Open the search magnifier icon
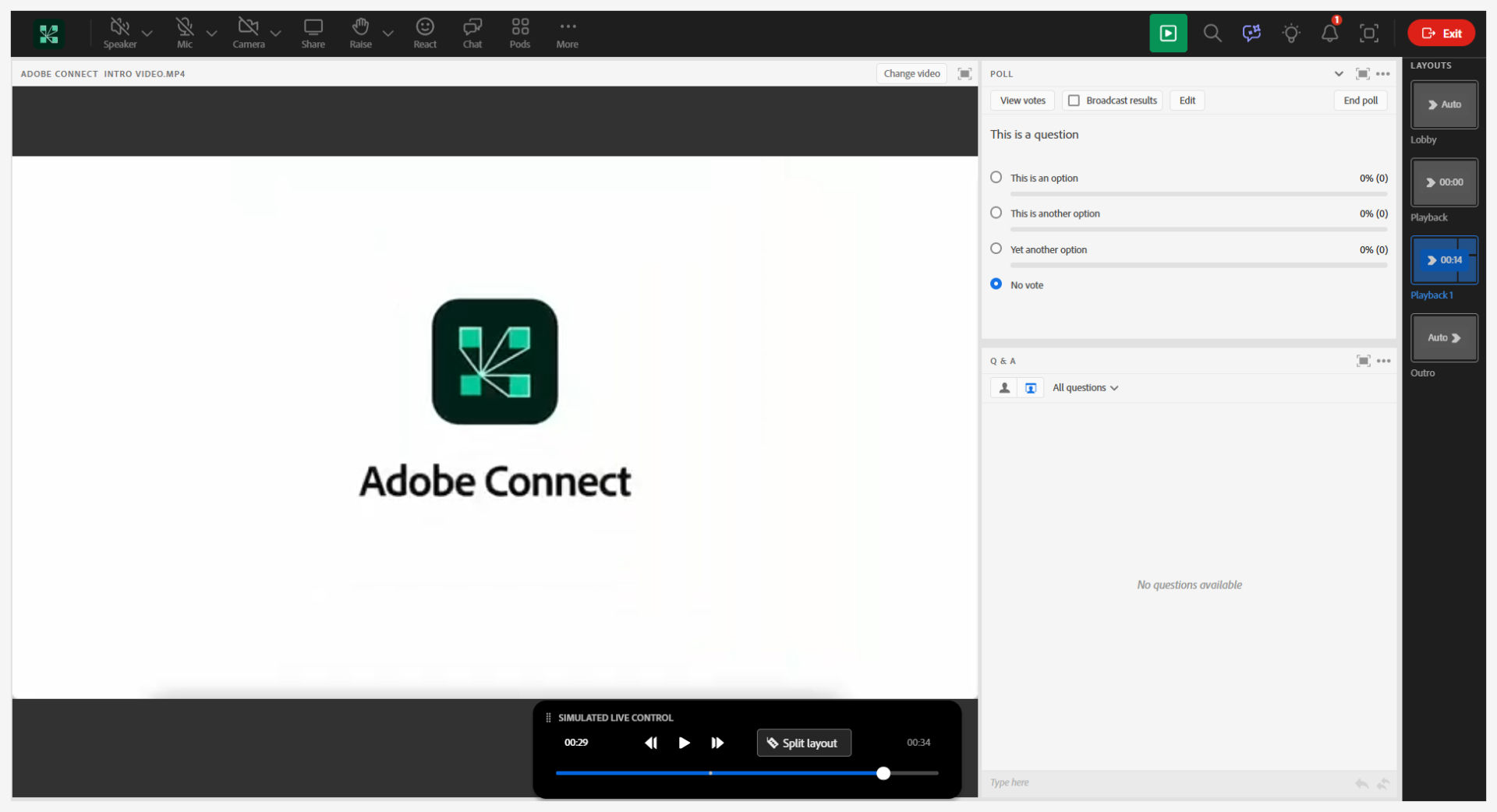 coord(1212,34)
